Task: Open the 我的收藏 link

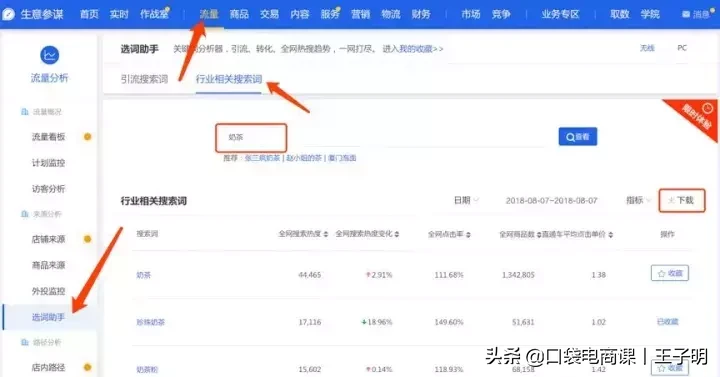Action: [x=416, y=49]
